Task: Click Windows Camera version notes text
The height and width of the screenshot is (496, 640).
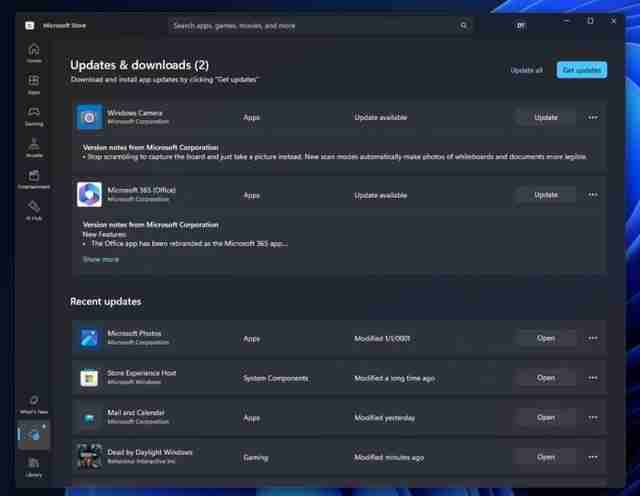Action: [x=337, y=157]
